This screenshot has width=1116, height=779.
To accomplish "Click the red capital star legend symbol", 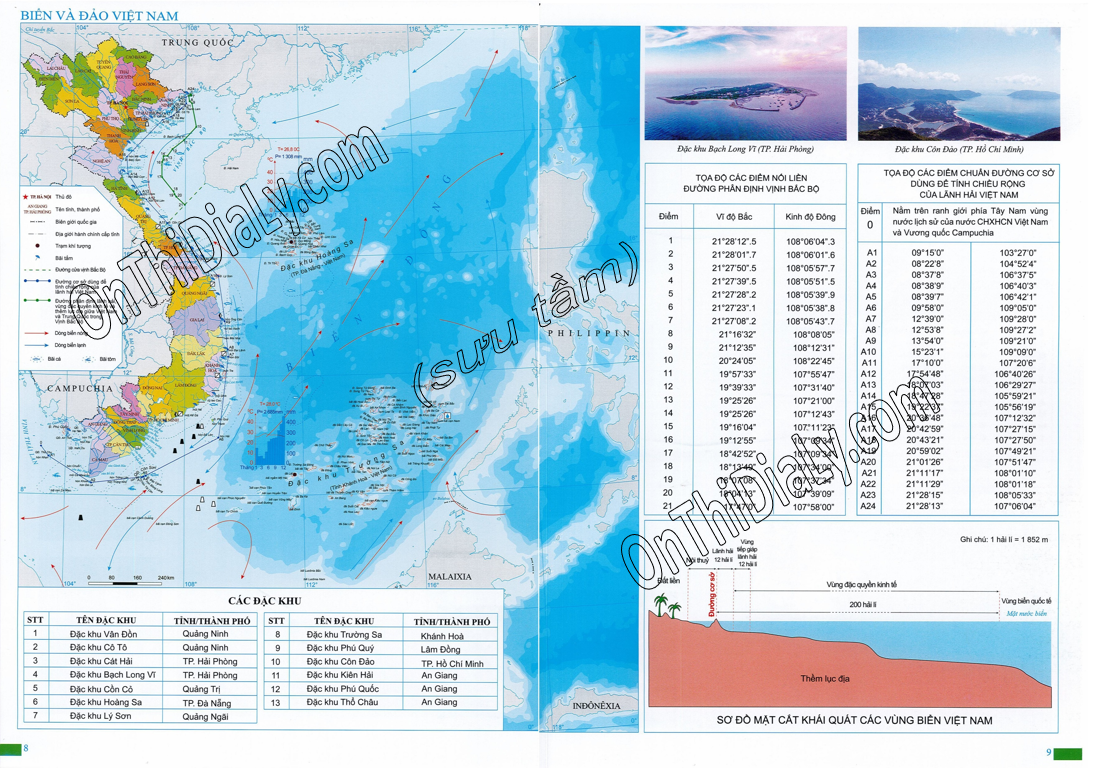I will 24,198.
